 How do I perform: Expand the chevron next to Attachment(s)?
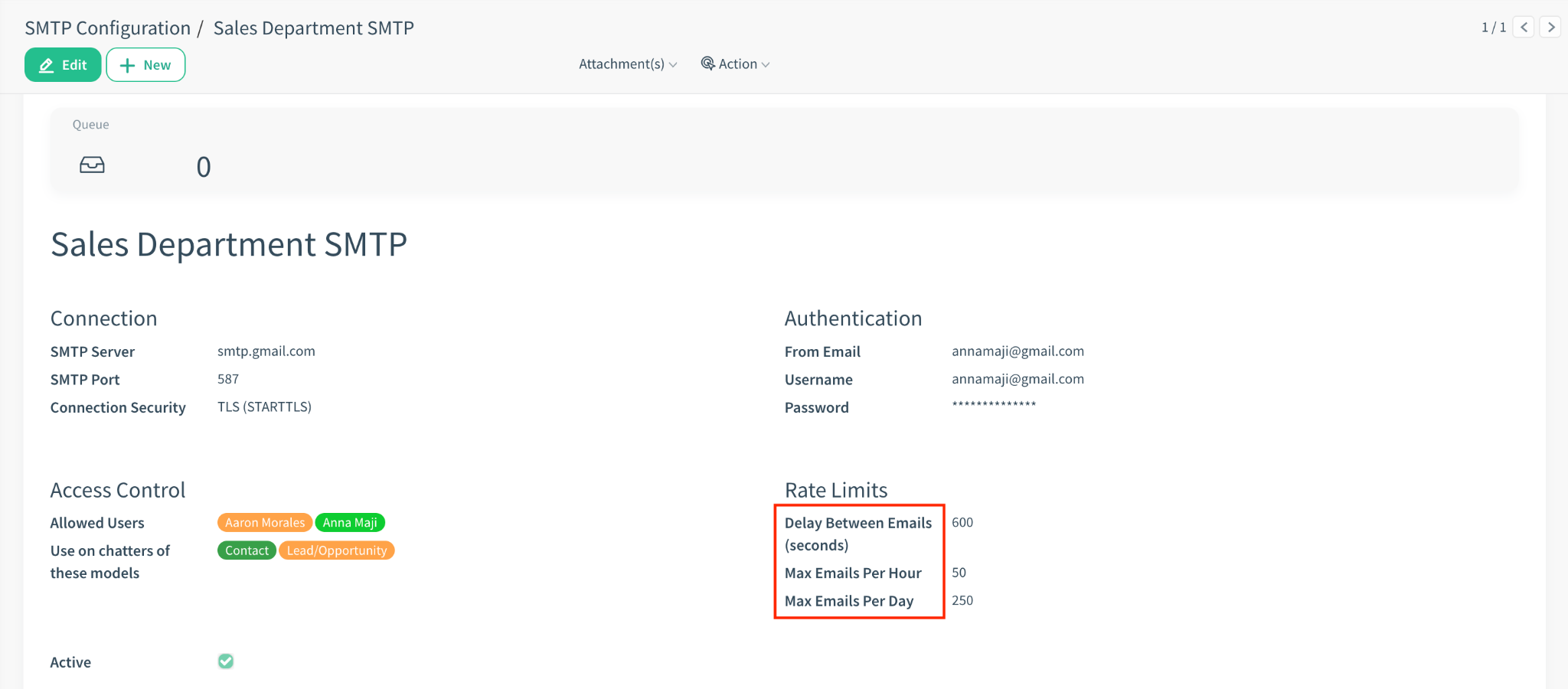click(673, 65)
